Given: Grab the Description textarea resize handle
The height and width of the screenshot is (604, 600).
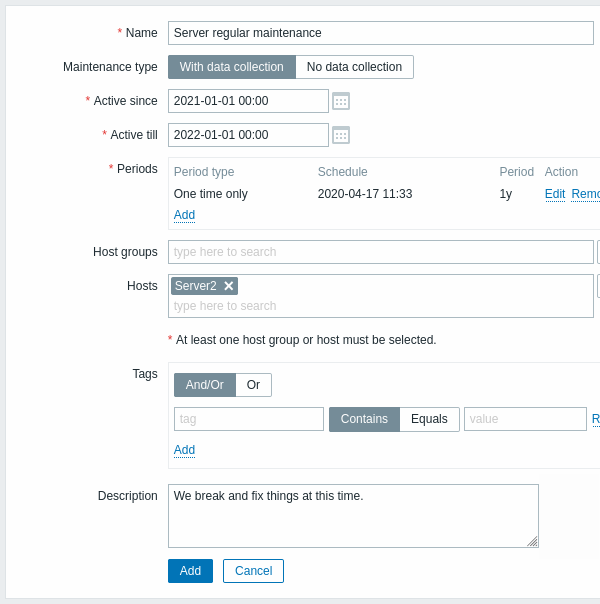Looking at the screenshot, I should tap(532, 541).
